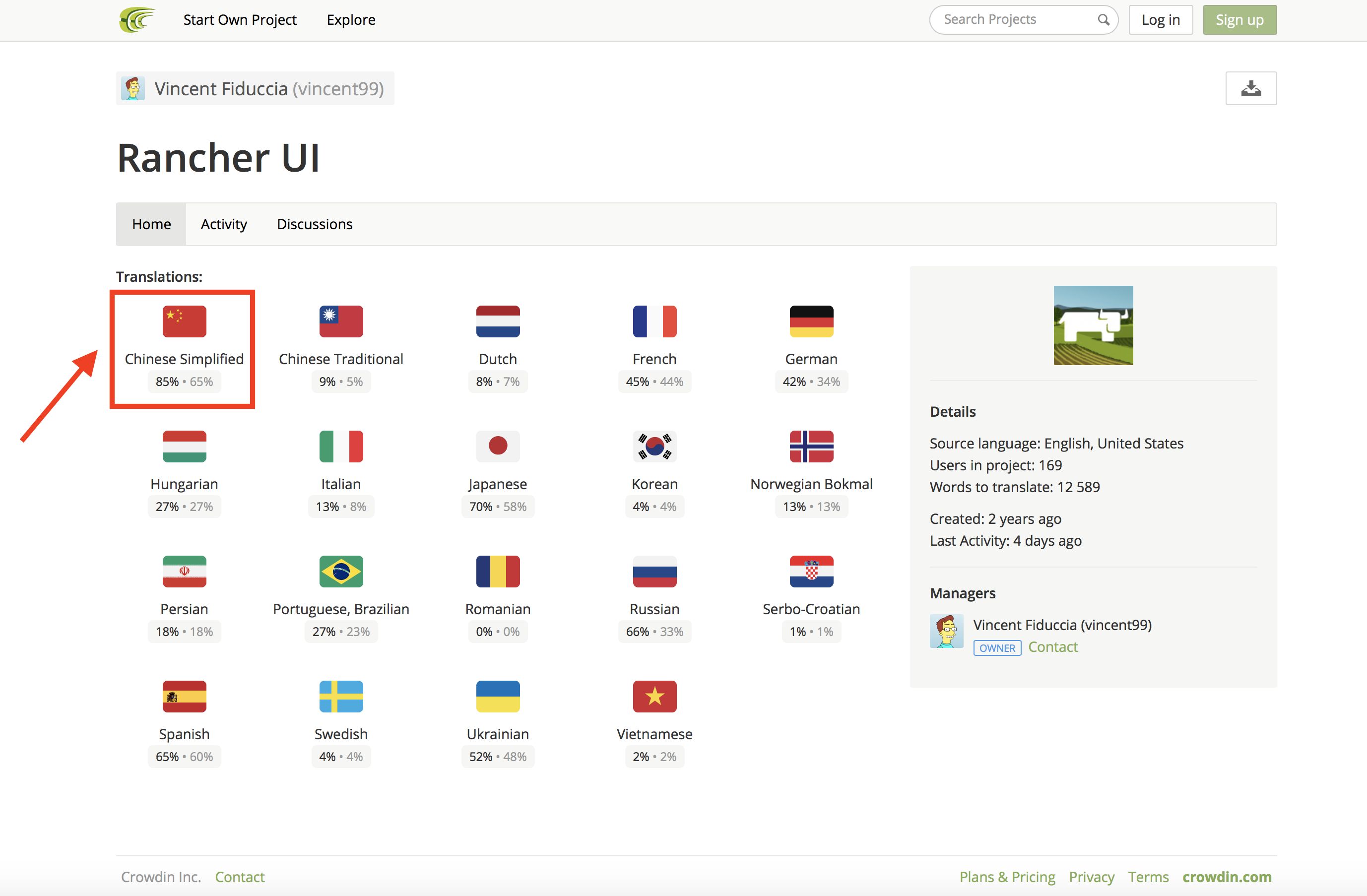The image size is (1367, 896).
Task: Click the German flag icon
Action: point(811,321)
